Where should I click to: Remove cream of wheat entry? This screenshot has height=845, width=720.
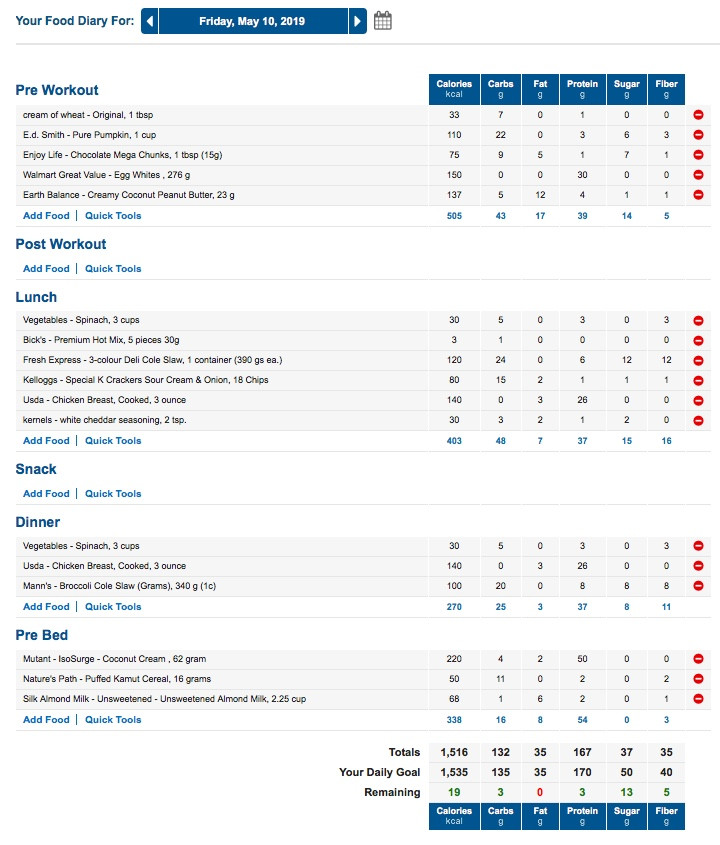(698, 115)
